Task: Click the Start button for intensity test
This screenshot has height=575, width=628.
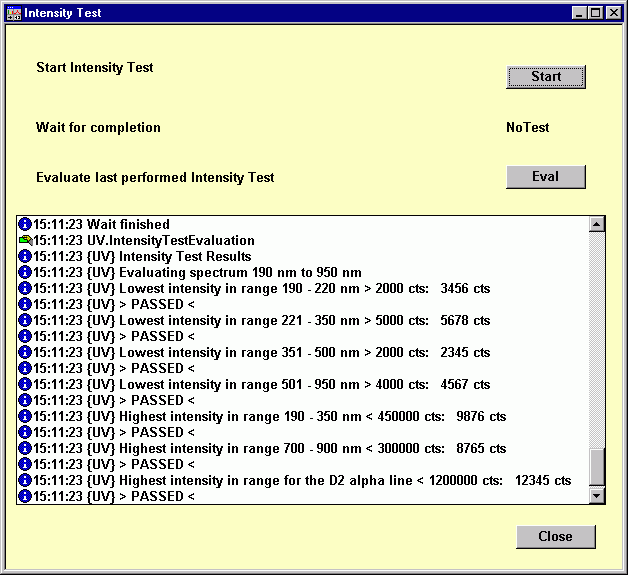Action: (x=546, y=77)
